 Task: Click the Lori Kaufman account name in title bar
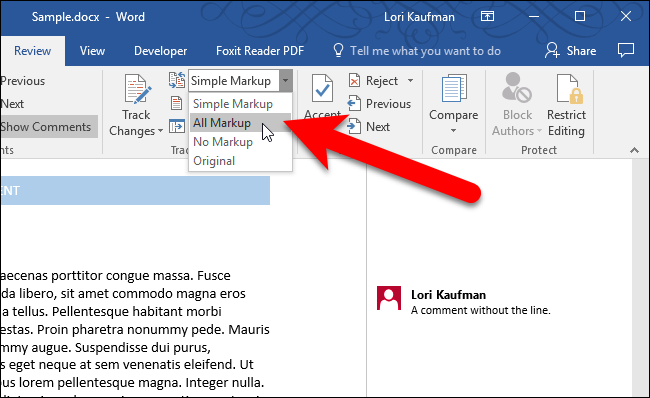click(x=419, y=17)
